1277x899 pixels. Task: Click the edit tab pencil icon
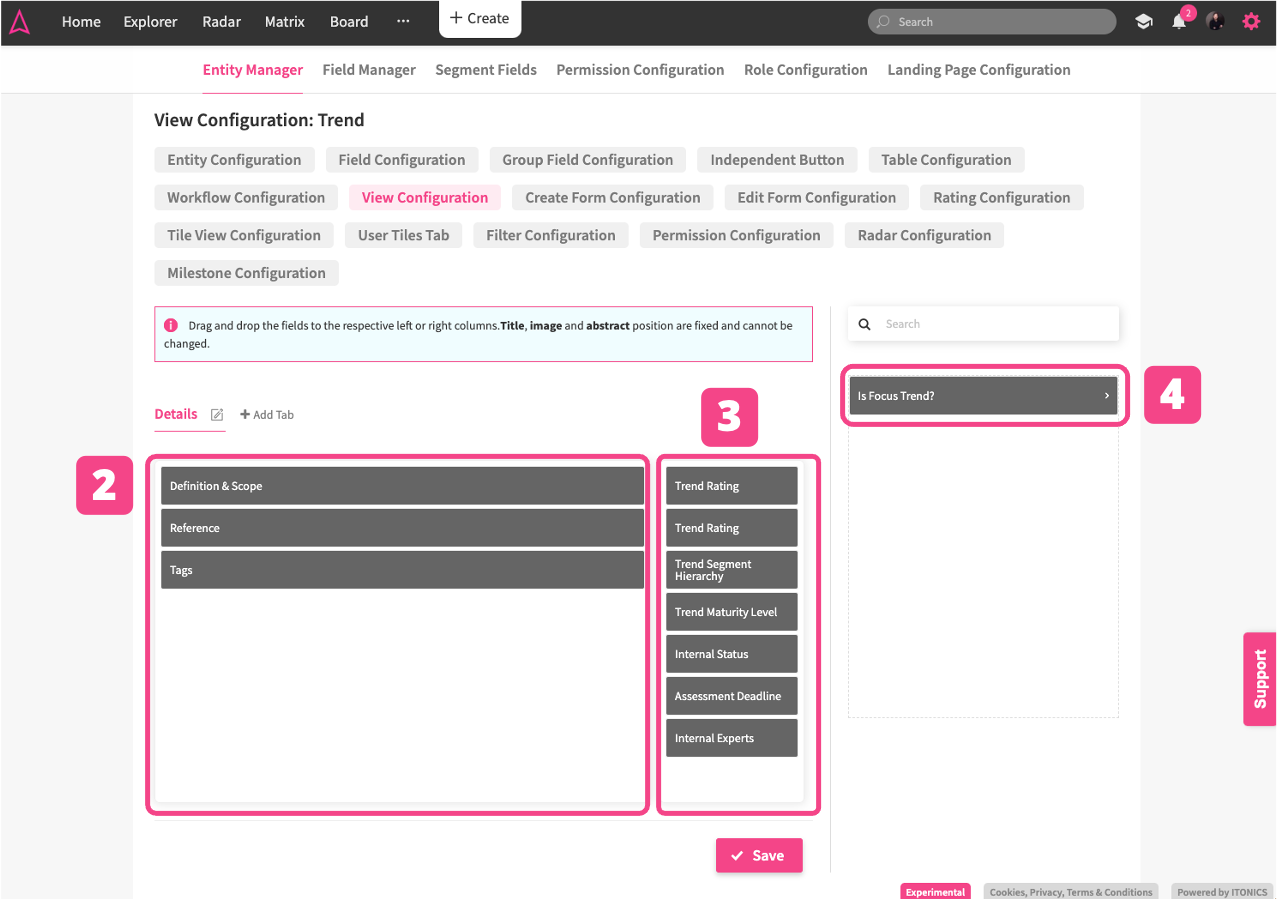coord(217,415)
